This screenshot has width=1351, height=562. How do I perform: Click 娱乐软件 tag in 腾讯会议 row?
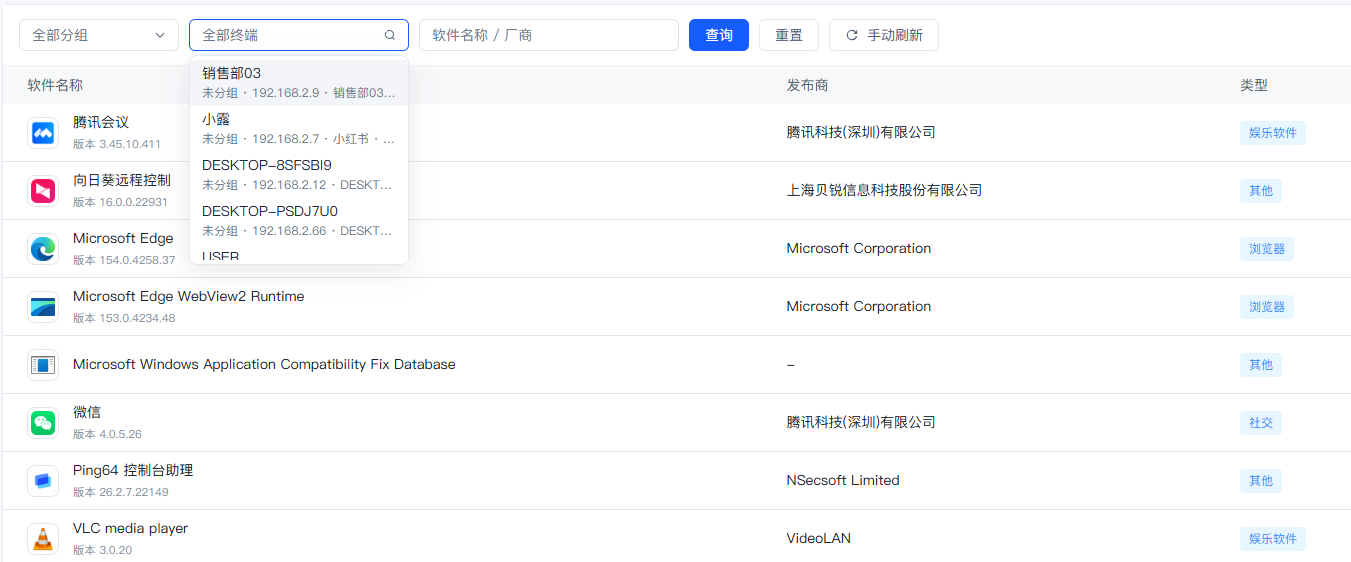(x=1273, y=133)
